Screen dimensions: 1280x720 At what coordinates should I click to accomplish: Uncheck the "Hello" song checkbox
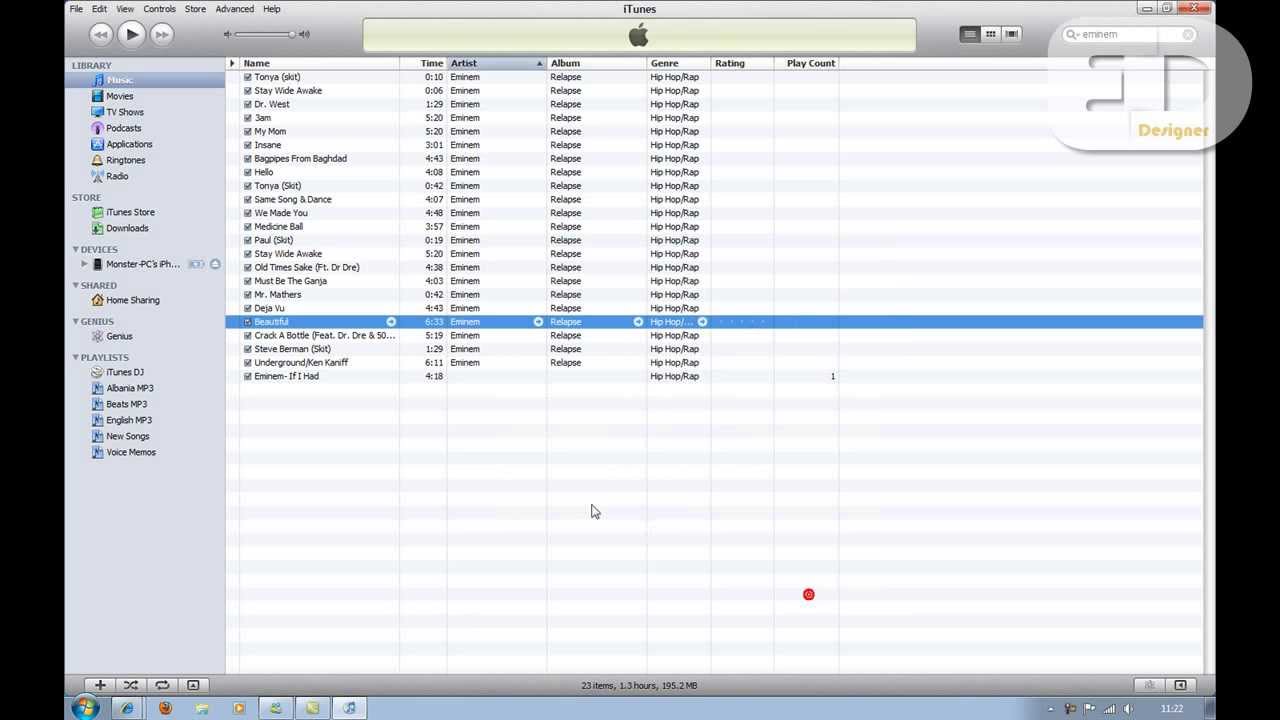(248, 172)
